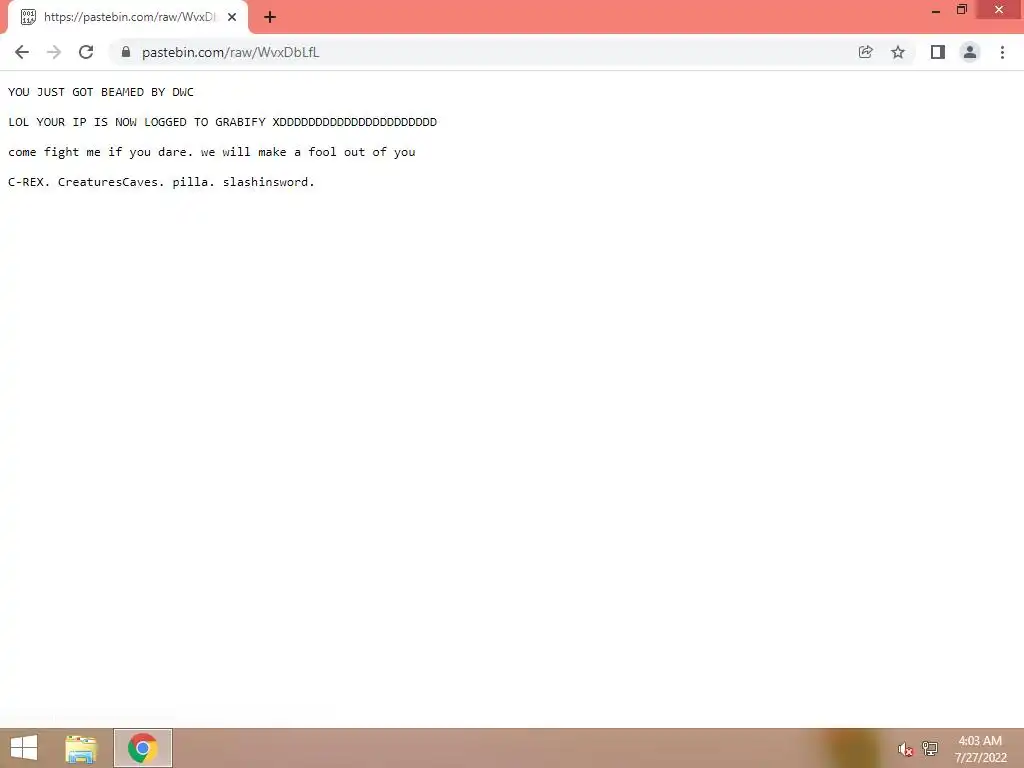Click the line starting 'C-REX. CreaturesCaves.'
This screenshot has height=768, width=1024.
pyautogui.click(x=161, y=182)
